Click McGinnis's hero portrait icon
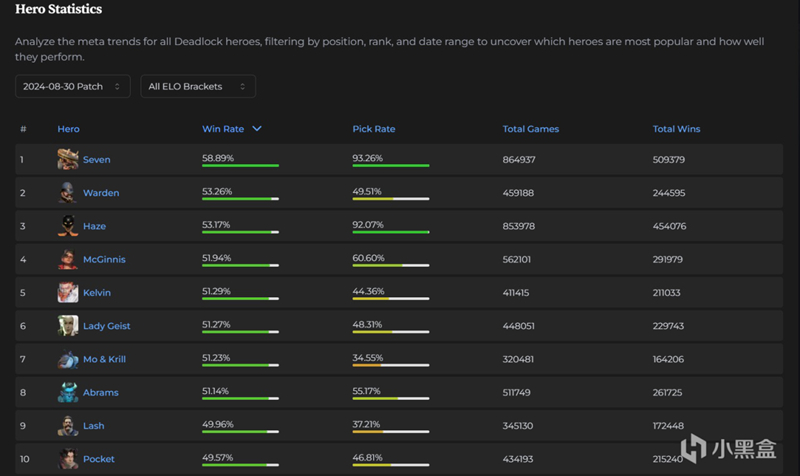 [68, 259]
